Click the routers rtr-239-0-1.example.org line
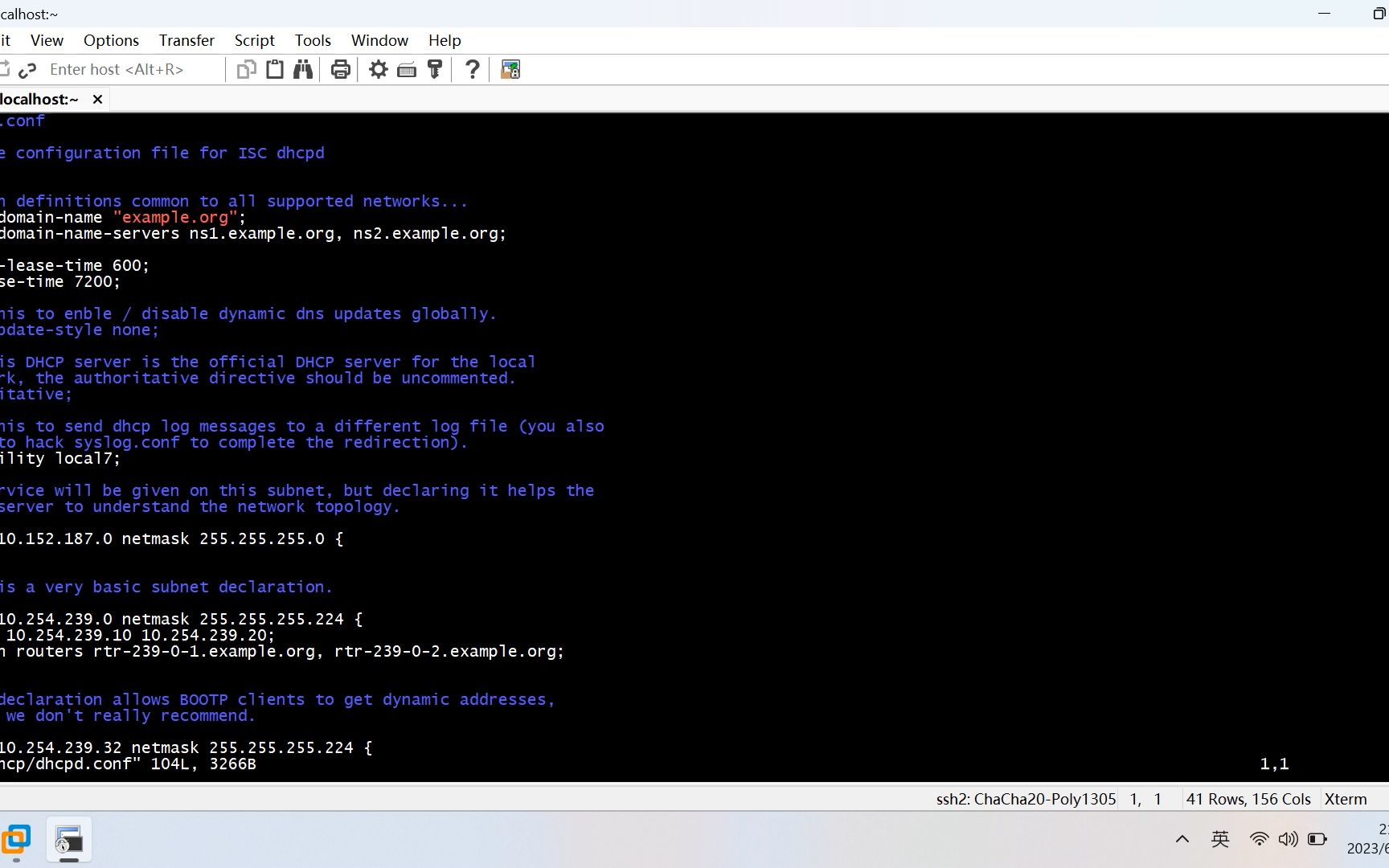1389x868 pixels. tap(282, 651)
